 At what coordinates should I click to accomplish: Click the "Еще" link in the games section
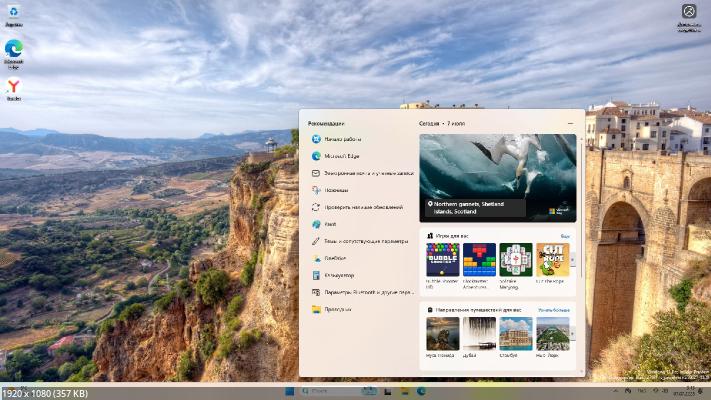pyautogui.click(x=565, y=236)
